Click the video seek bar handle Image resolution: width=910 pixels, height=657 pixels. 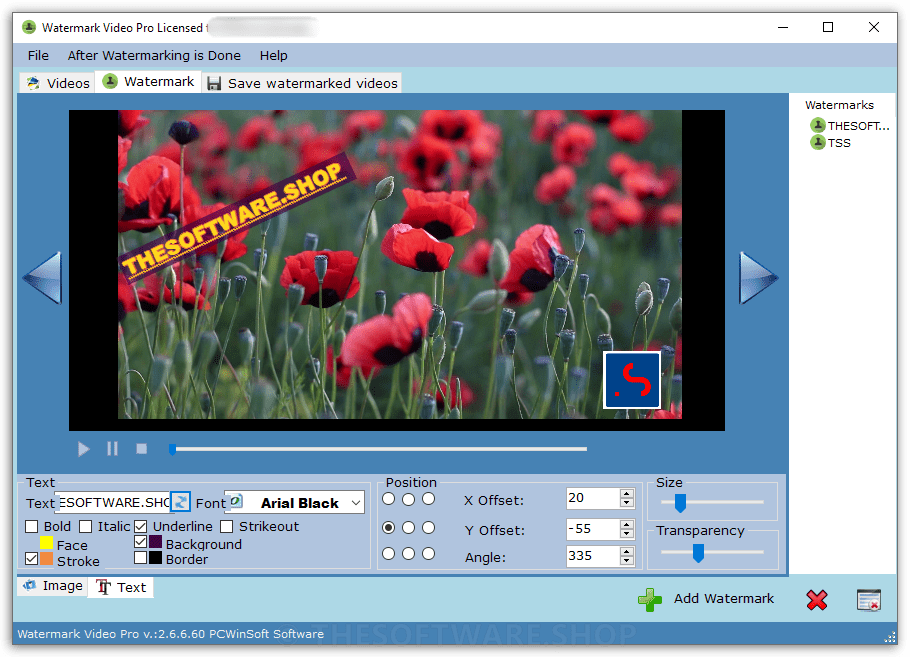tap(172, 449)
